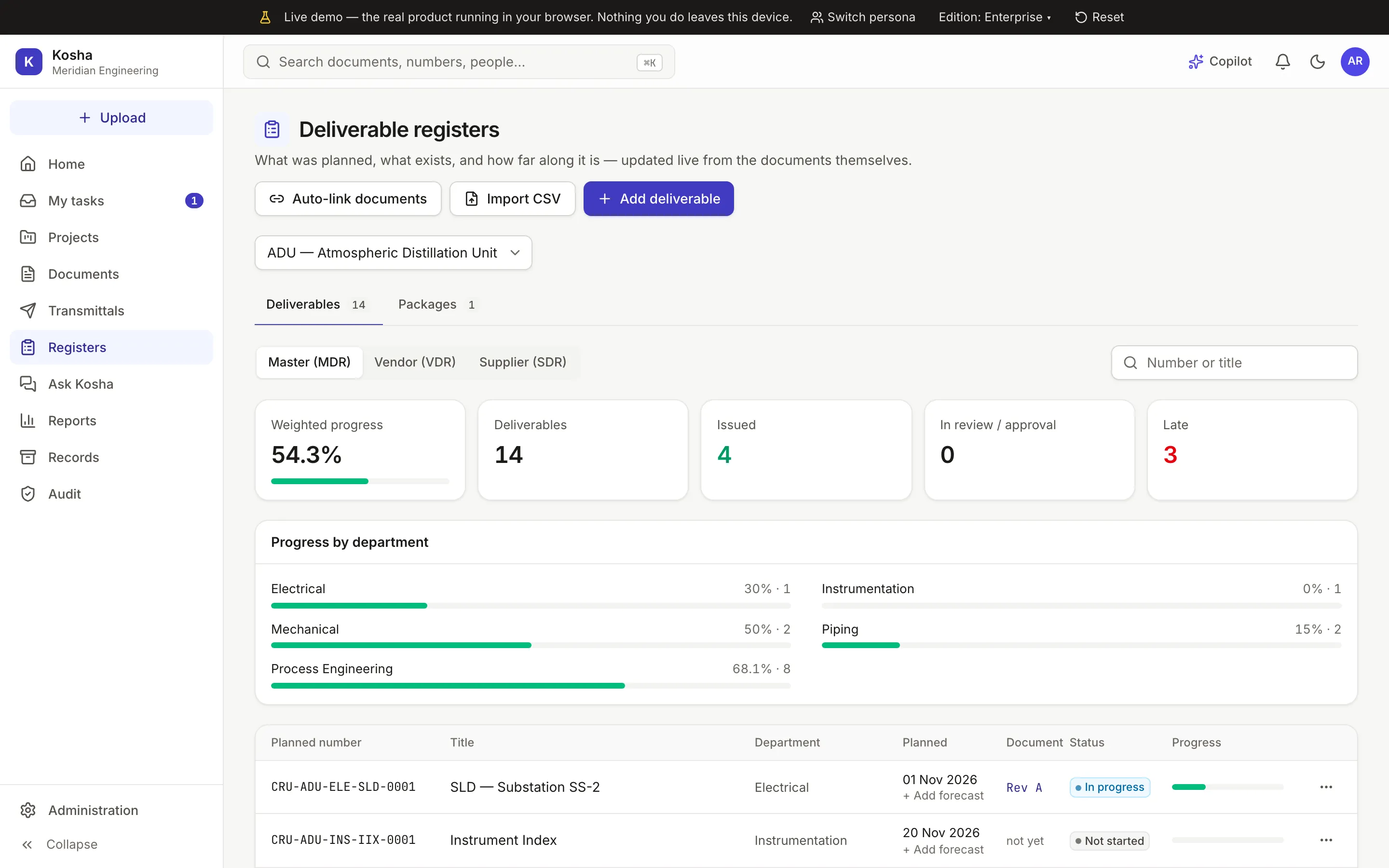Add forecast for the 01 Nov 2026 date
The height and width of the screenshot is (868, 1389).
point(943,796)
